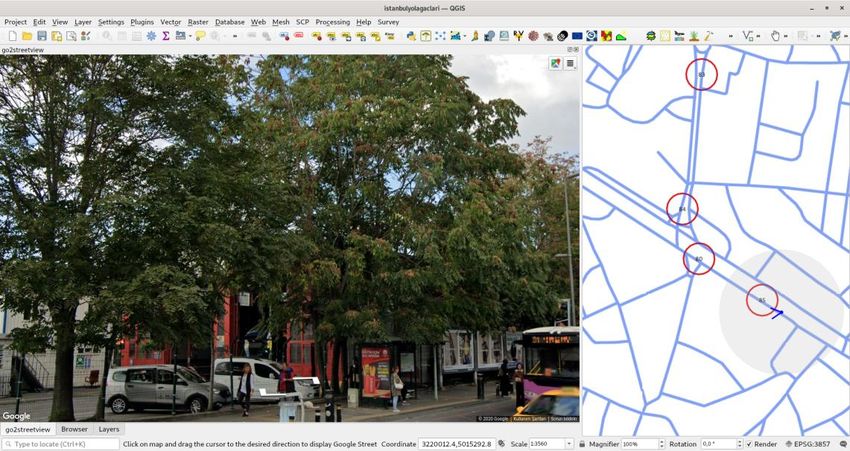850x451 pixels.
Task: Click the Sigma statistical summary icon
Action: click(165, 36)
